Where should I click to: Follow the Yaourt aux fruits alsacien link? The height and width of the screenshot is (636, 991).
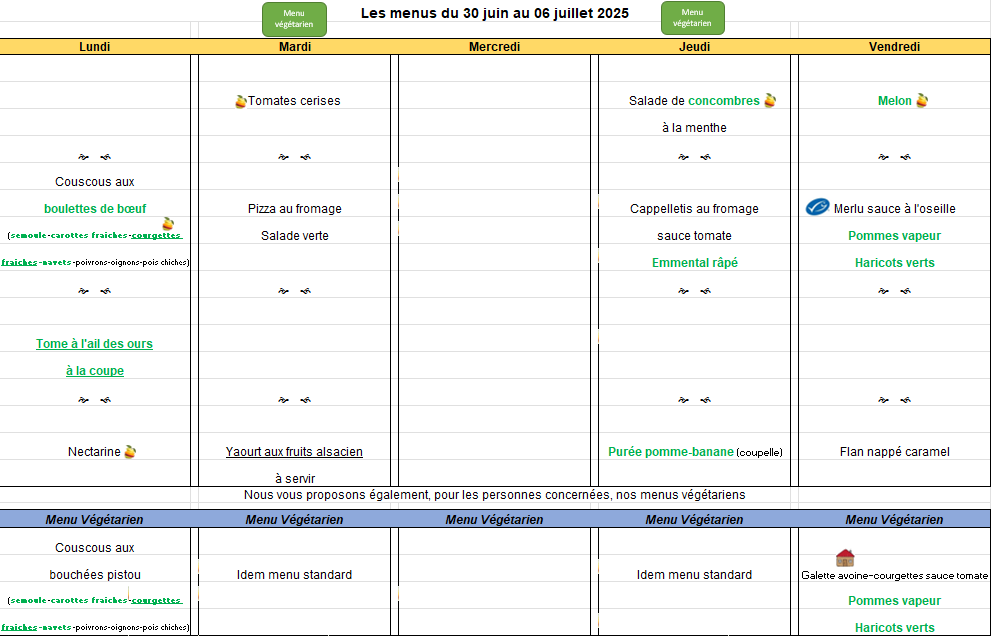[x=294, y=452]
